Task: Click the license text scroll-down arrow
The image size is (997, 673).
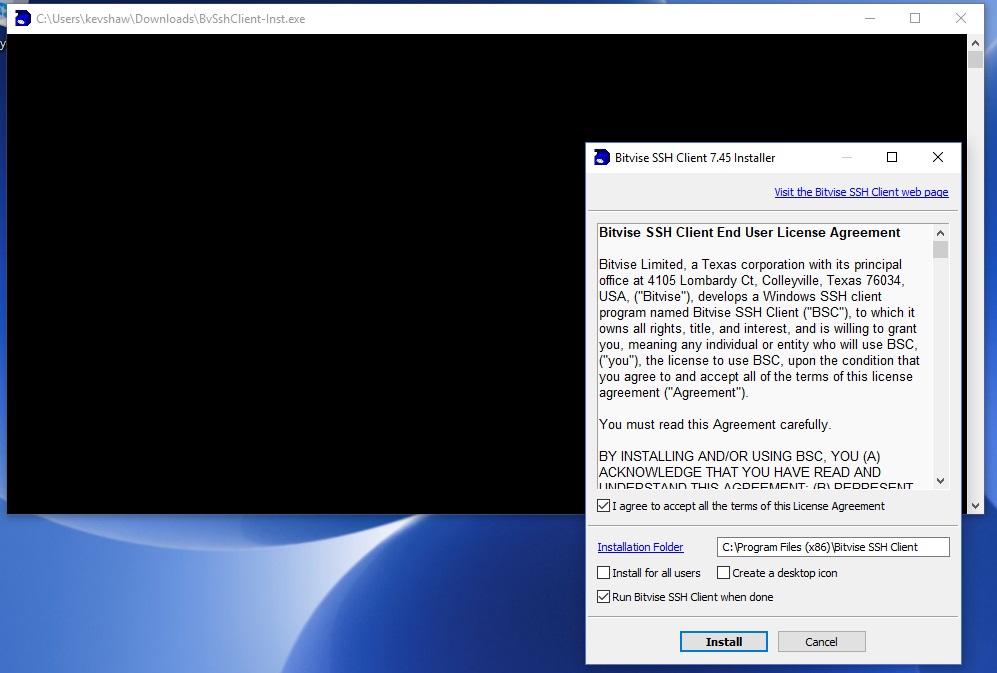Action: (x=940, y=481)
